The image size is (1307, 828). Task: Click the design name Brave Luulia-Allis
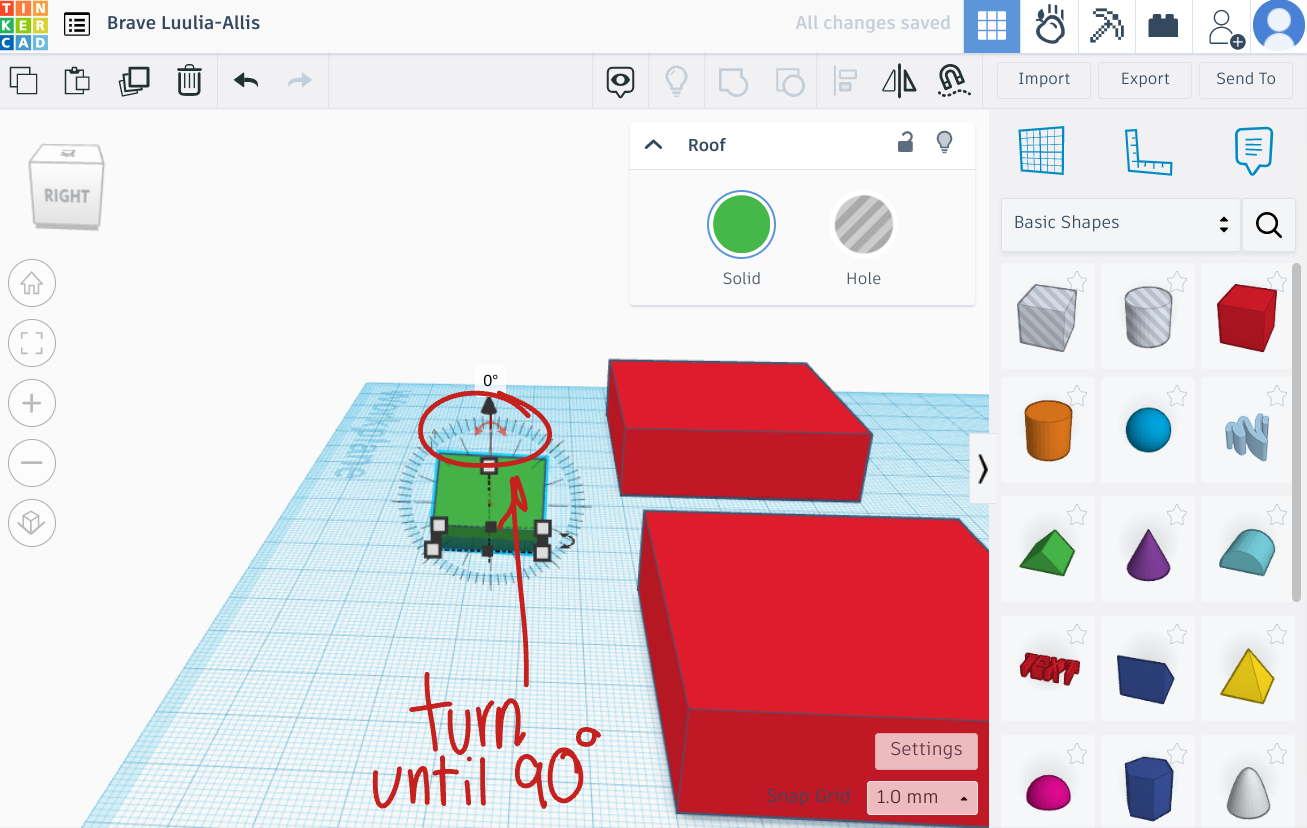[183, 23]
